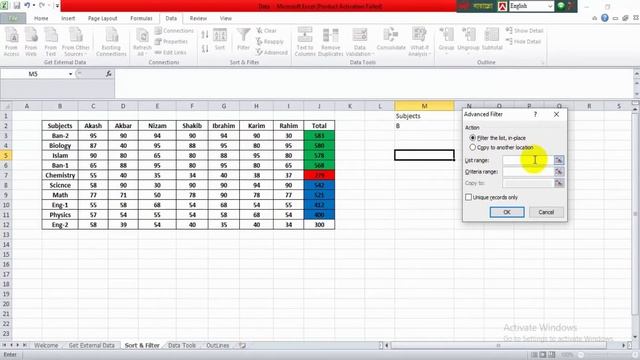The image size is (640, 360).
Task: Click Hide Detail in Outline group
Action: [x=523, y=42]
